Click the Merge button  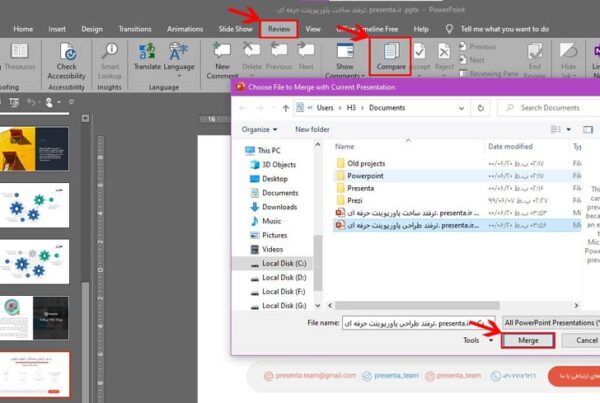point(528,340)
